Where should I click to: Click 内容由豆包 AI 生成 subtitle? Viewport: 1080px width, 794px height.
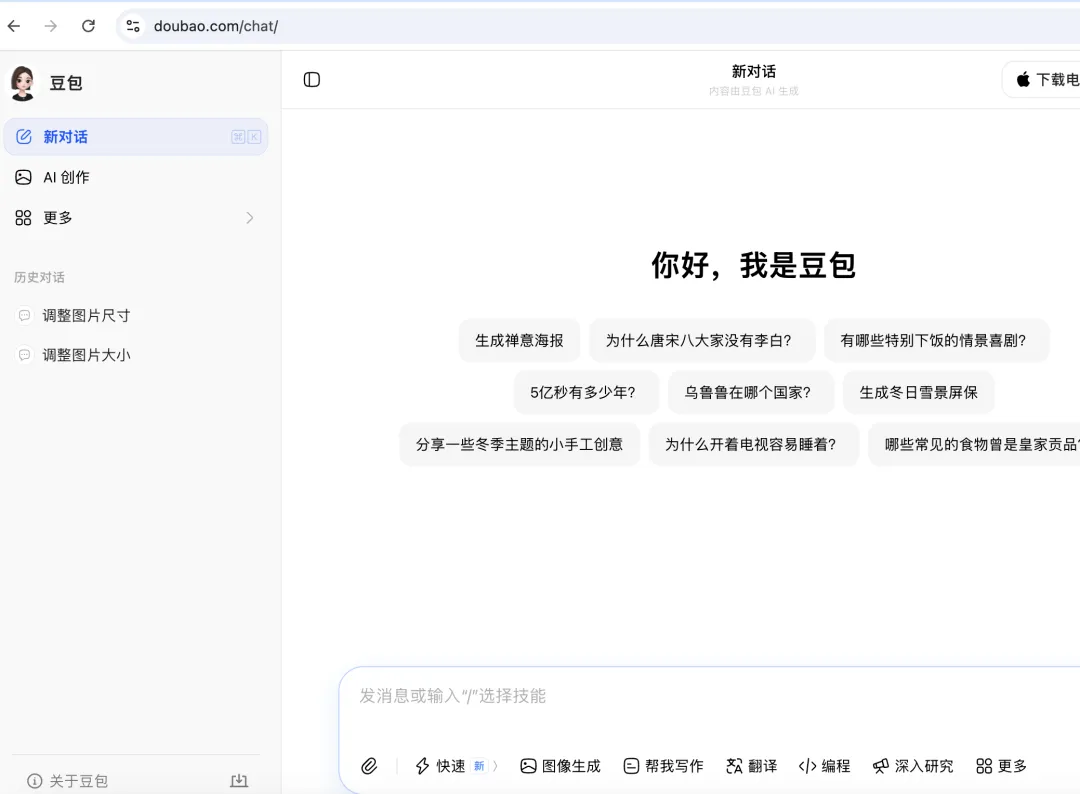(x=754, y=91)
